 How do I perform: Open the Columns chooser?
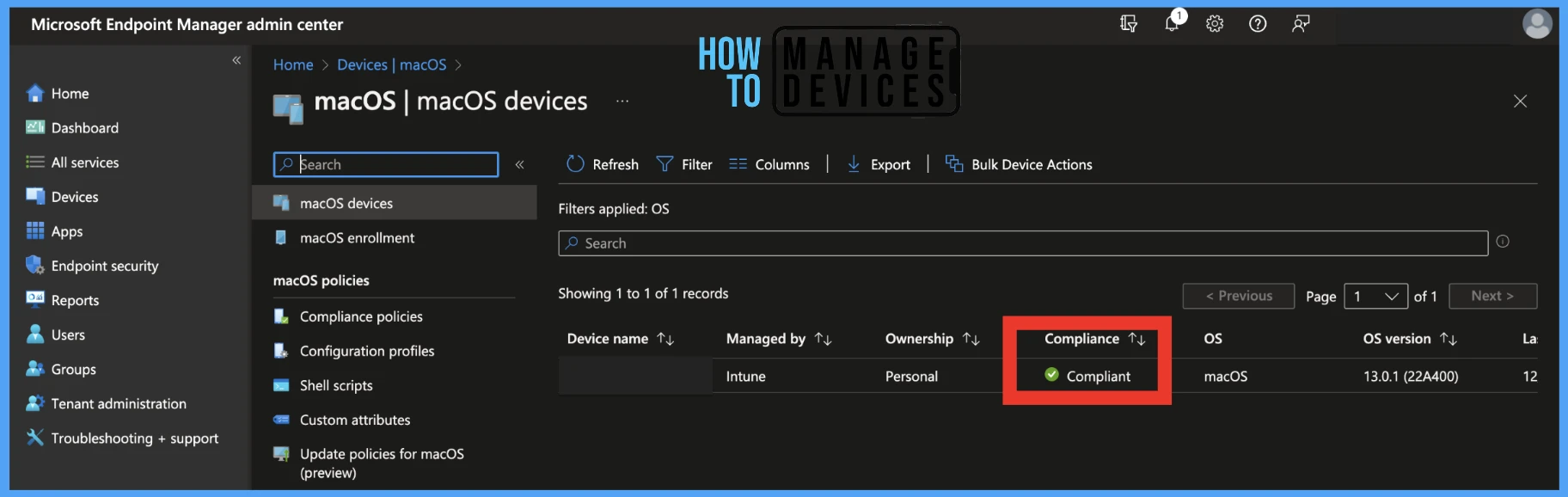(x=769, y=164)
